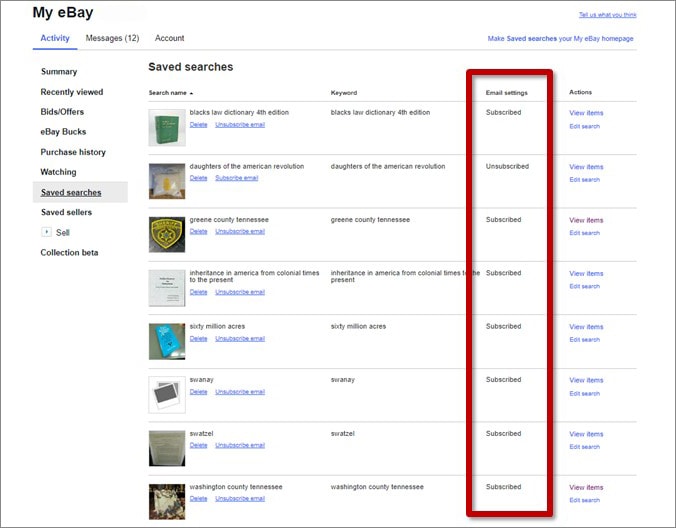The width and height of the screenshot is (676, 528).
Task: Delete the swanay saved search
Action: 198,392
